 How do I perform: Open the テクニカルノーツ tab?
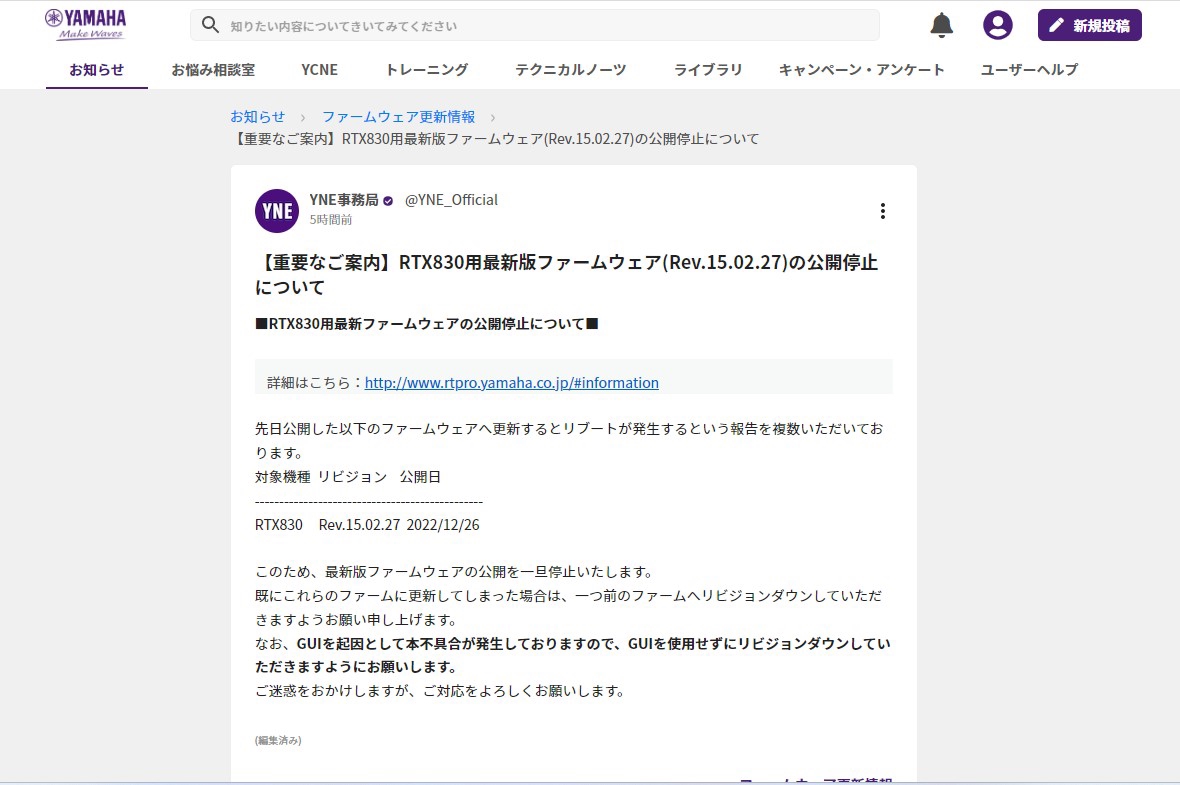[x=570, y=70]
